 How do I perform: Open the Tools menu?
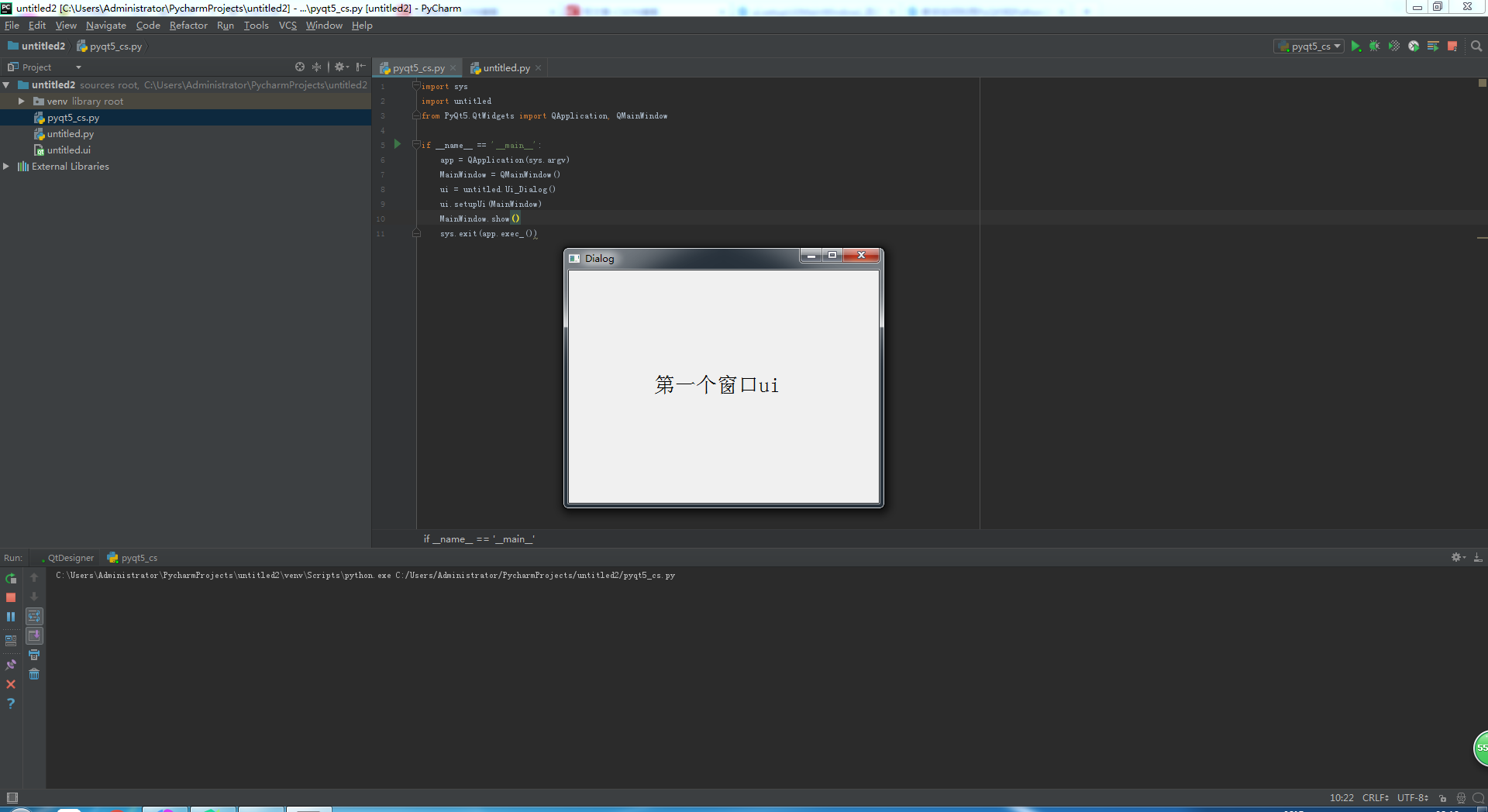[x=256, y=26]
